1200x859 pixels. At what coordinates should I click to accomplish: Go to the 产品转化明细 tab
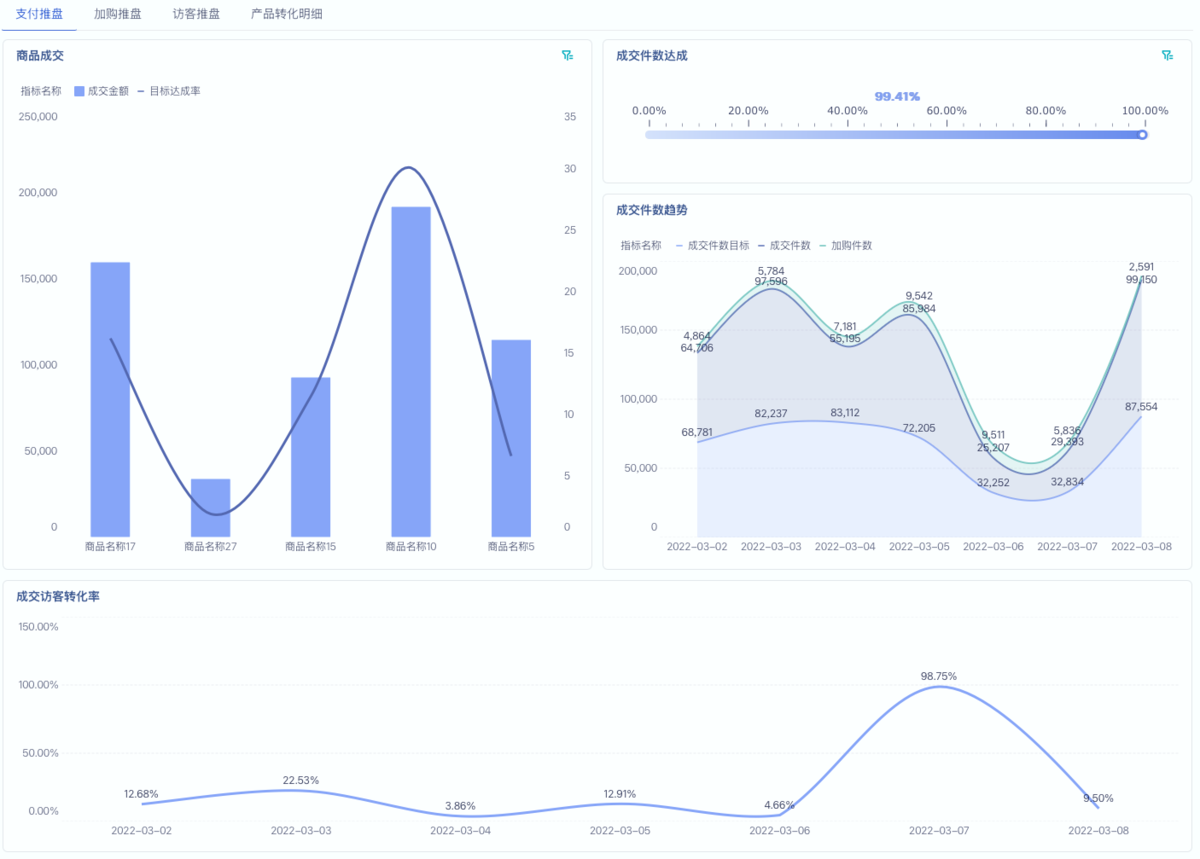(x=286, y=15)
